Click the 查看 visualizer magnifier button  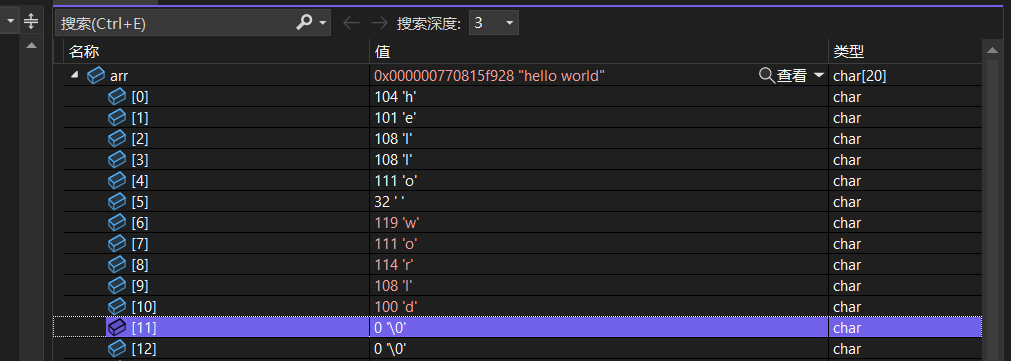click(783, 76)
